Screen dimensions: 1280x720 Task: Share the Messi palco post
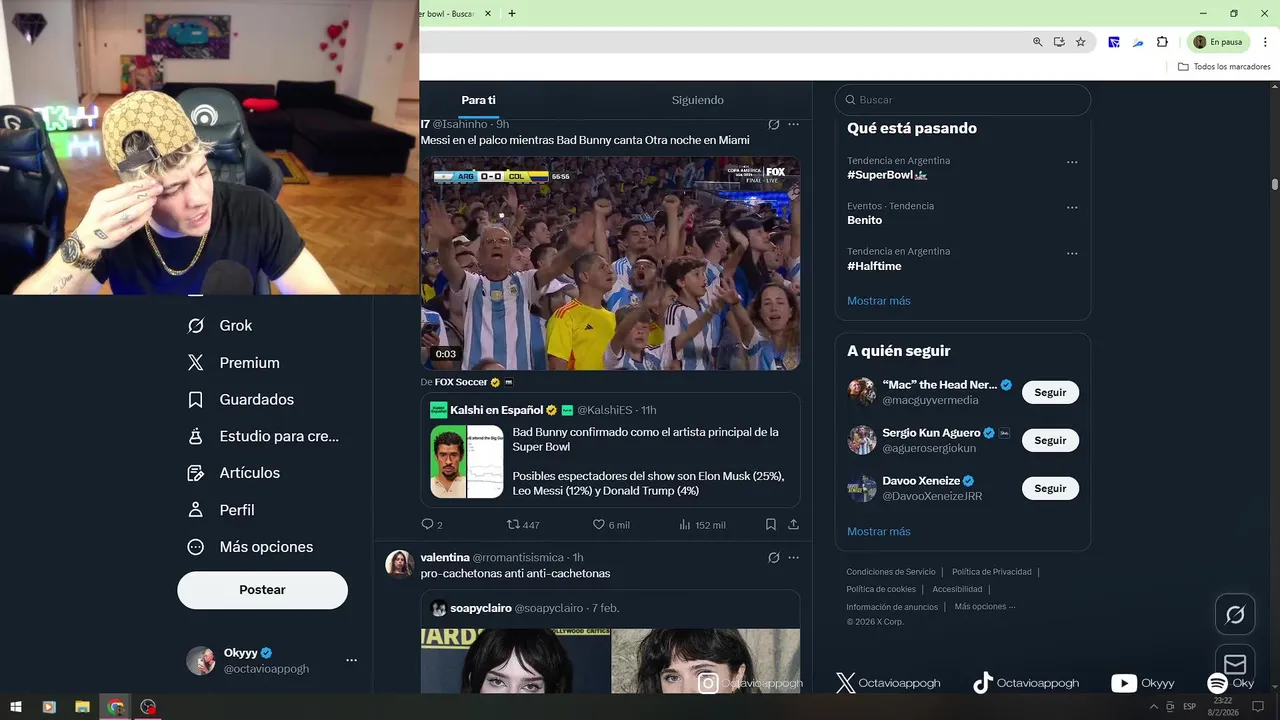point(793,524)
